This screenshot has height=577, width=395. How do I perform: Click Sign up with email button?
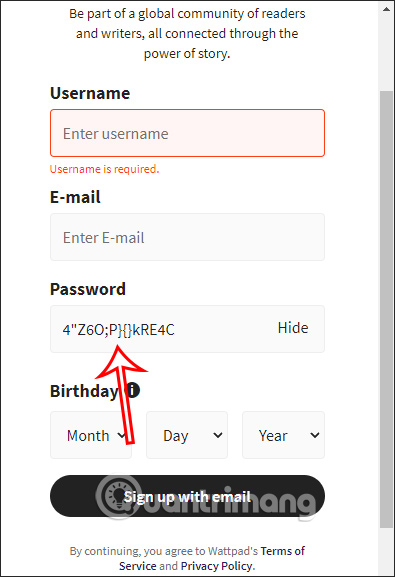pos(187,496)
